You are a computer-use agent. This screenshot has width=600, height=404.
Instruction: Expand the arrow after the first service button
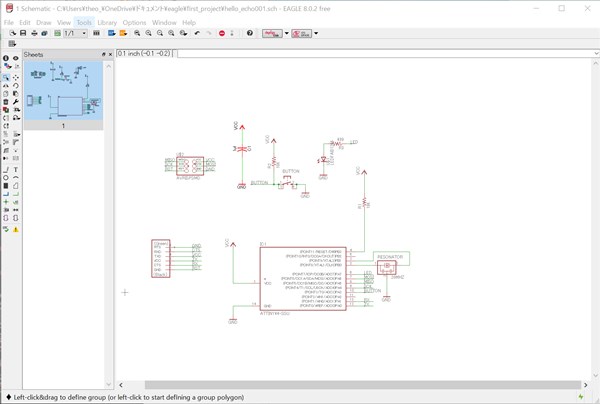[287, 33]
